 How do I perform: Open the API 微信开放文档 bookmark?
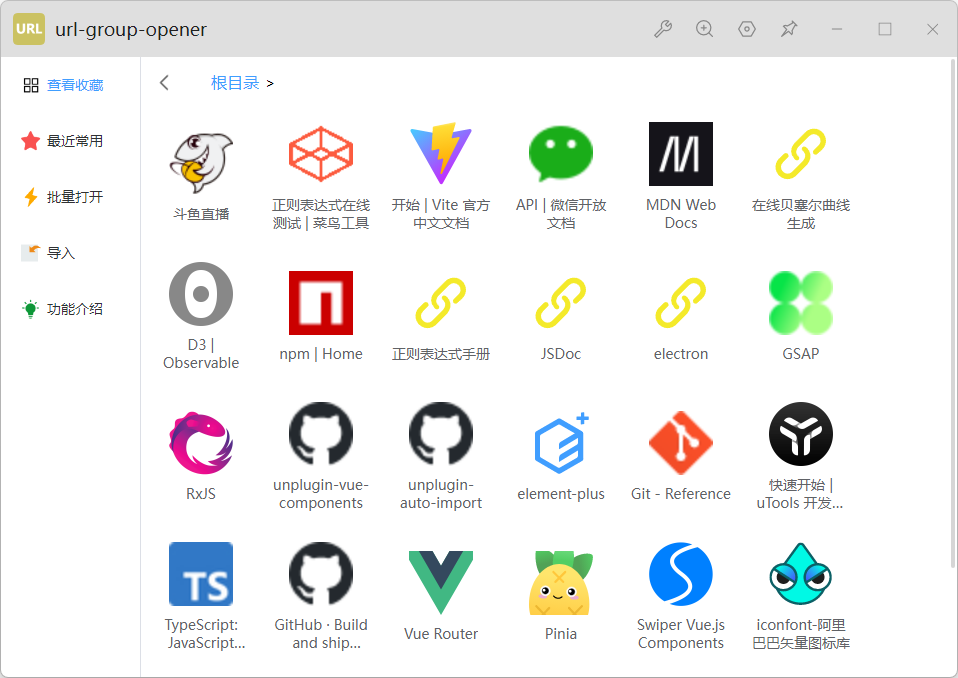(561, 154)
